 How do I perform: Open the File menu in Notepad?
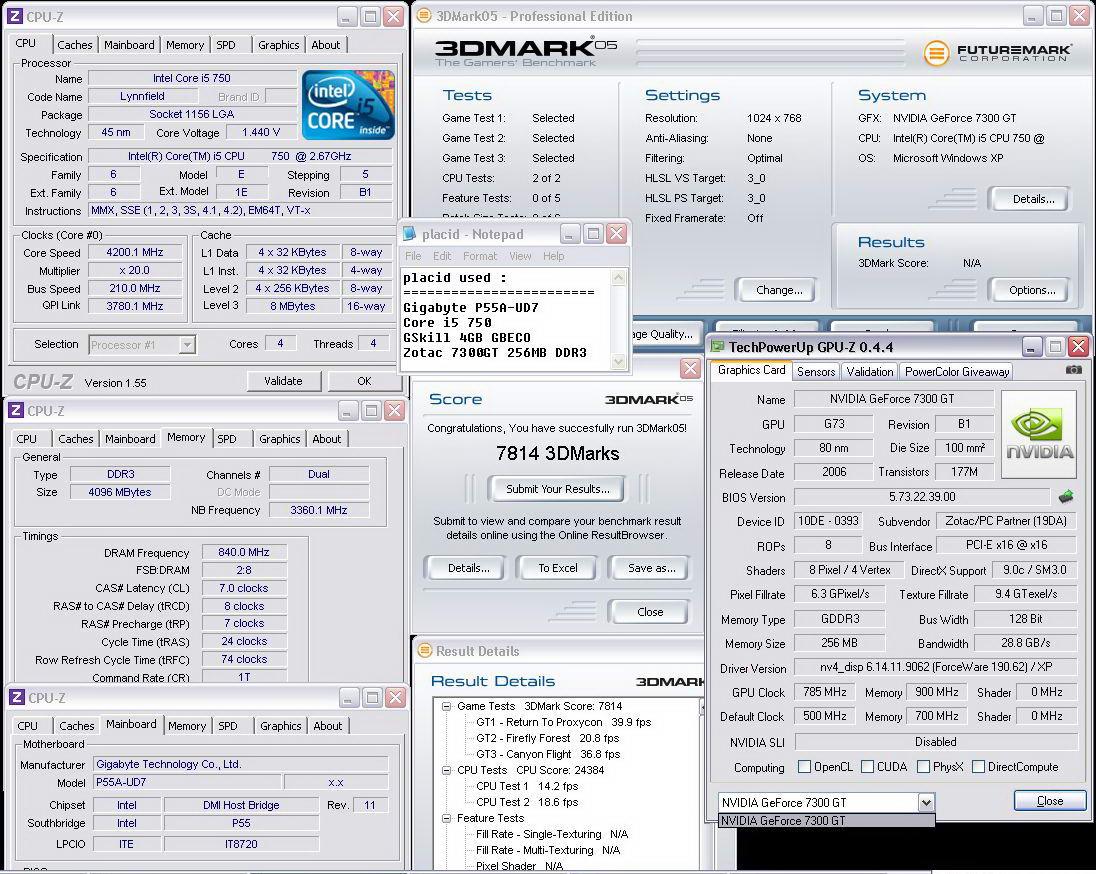tap(413, 256)
